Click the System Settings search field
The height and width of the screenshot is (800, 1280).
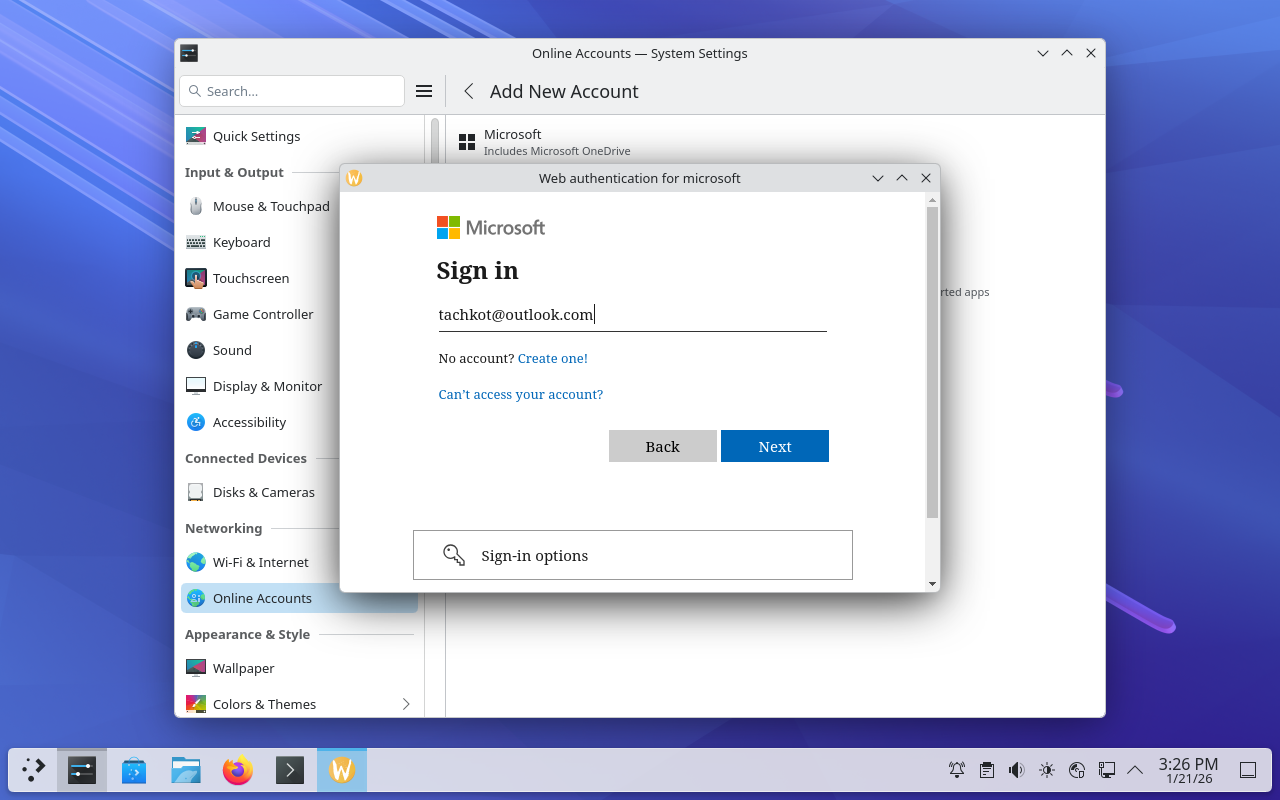[292, 91]
